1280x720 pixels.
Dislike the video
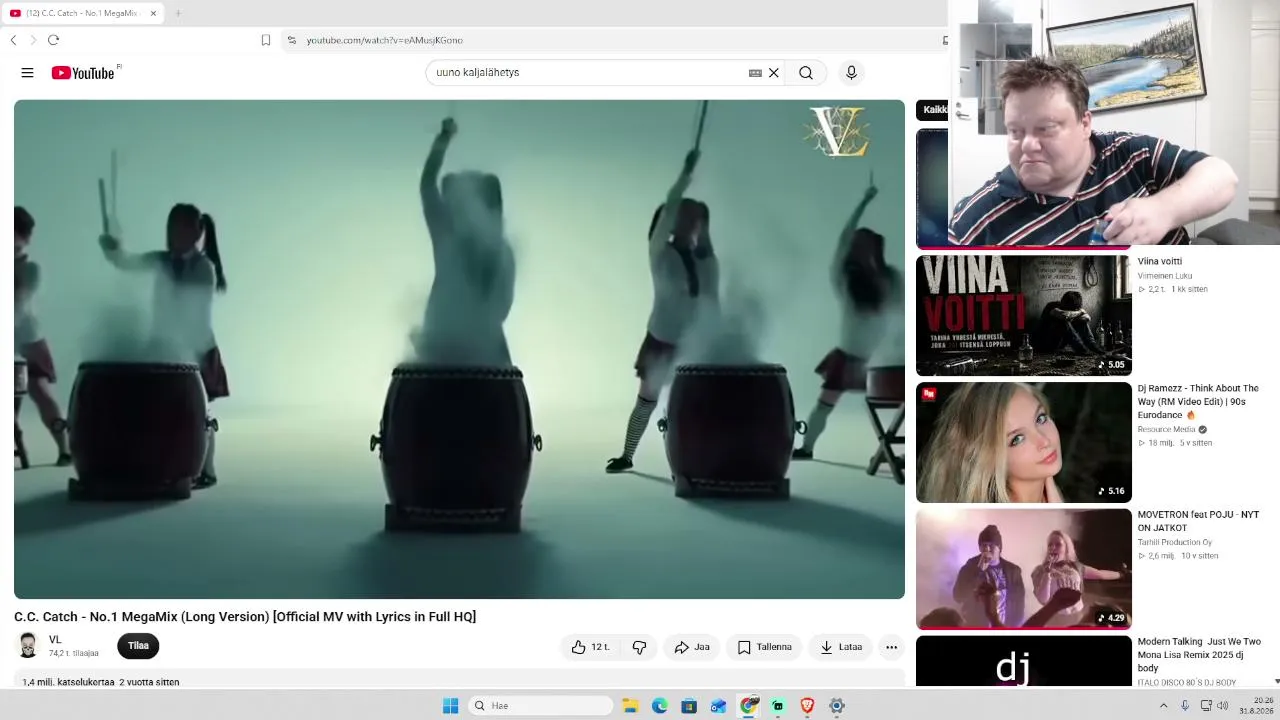[x=639, y=647]
